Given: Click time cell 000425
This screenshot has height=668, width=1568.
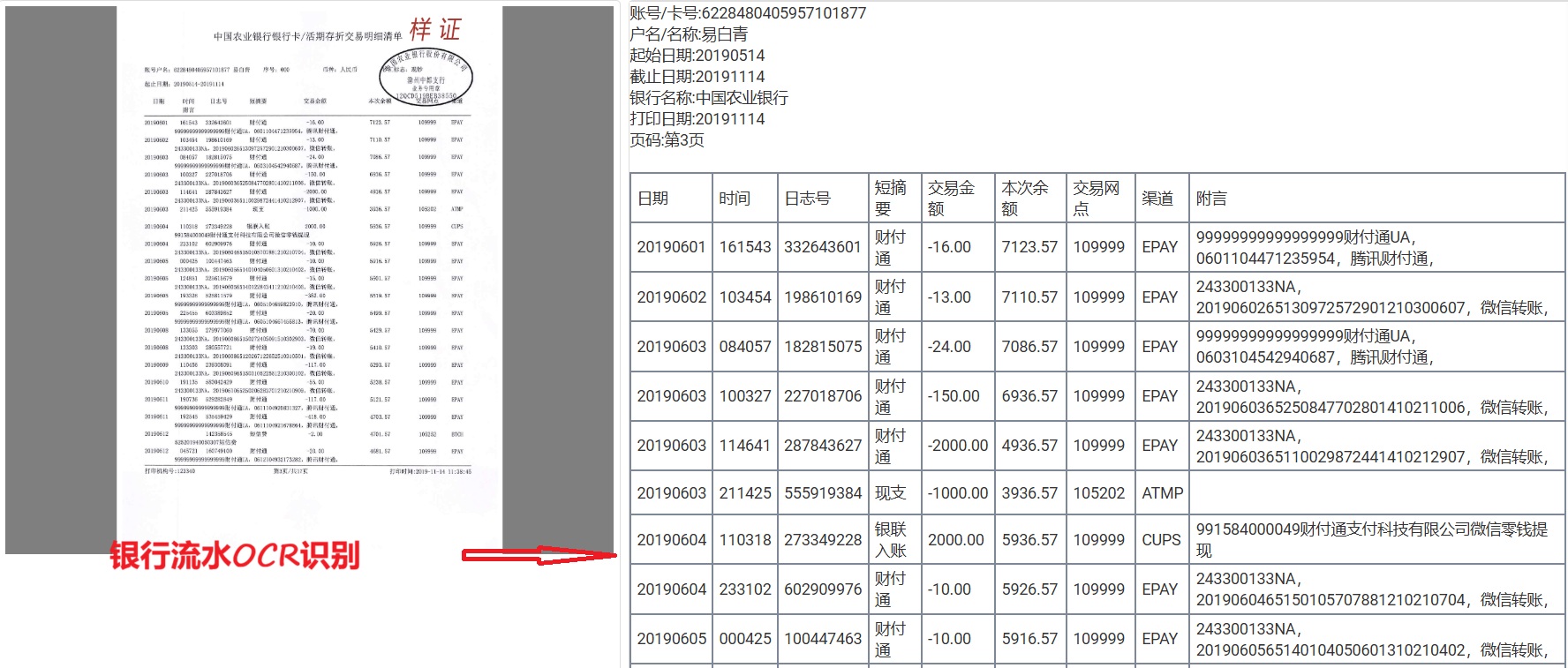Looking at the screenshot, I should point(744,639).
